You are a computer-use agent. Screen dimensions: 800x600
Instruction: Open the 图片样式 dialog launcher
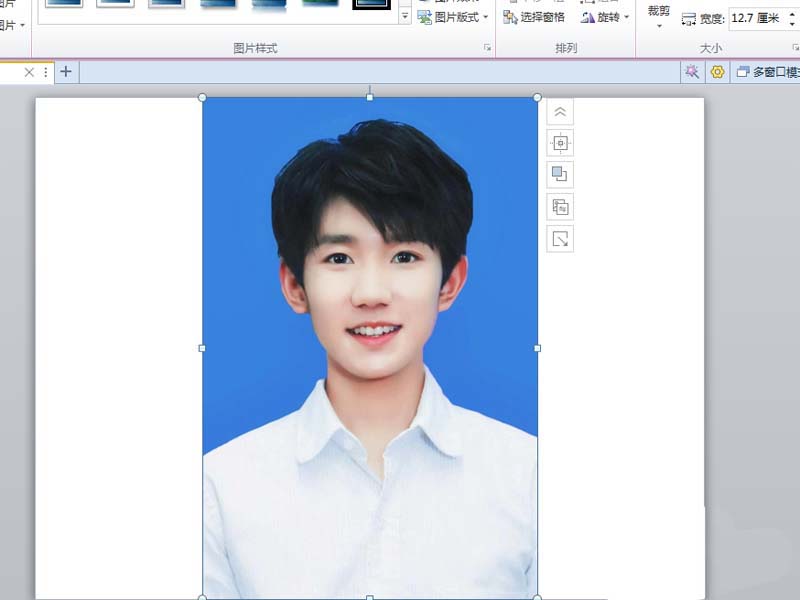(487, 48)
